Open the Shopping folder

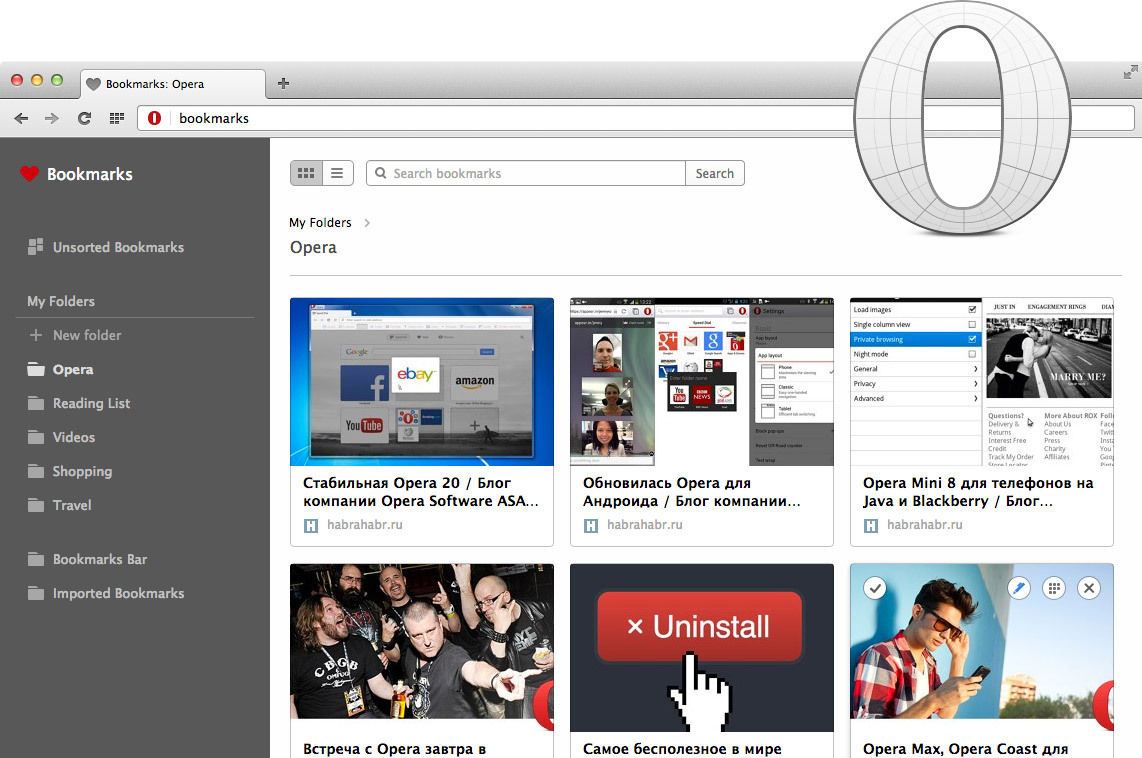point(70,472)
